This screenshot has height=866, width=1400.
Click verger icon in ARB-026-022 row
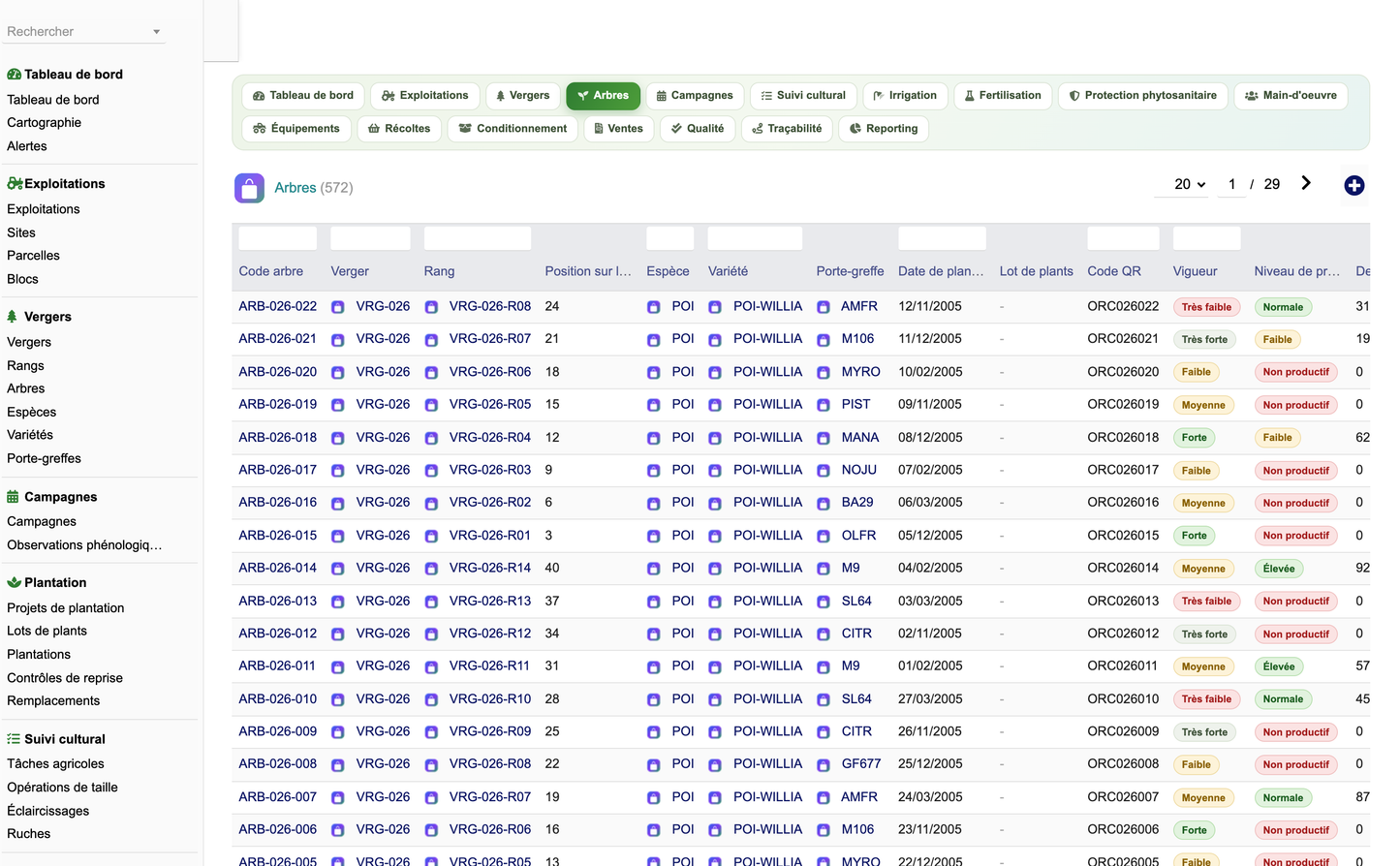coord(338,307)
